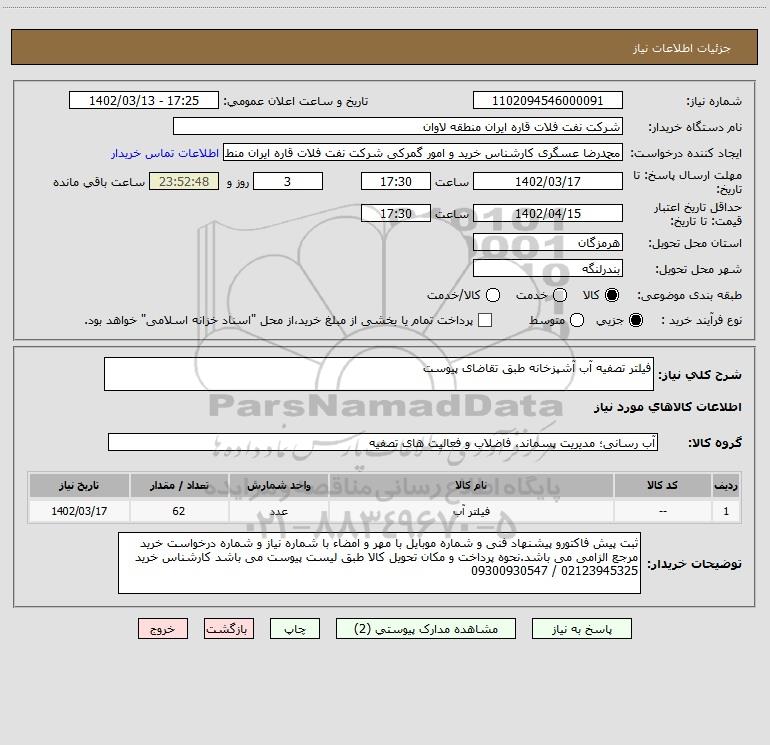770x745 pixels.
Task: Select the خدمت radio button
Action: coord(560,295)
